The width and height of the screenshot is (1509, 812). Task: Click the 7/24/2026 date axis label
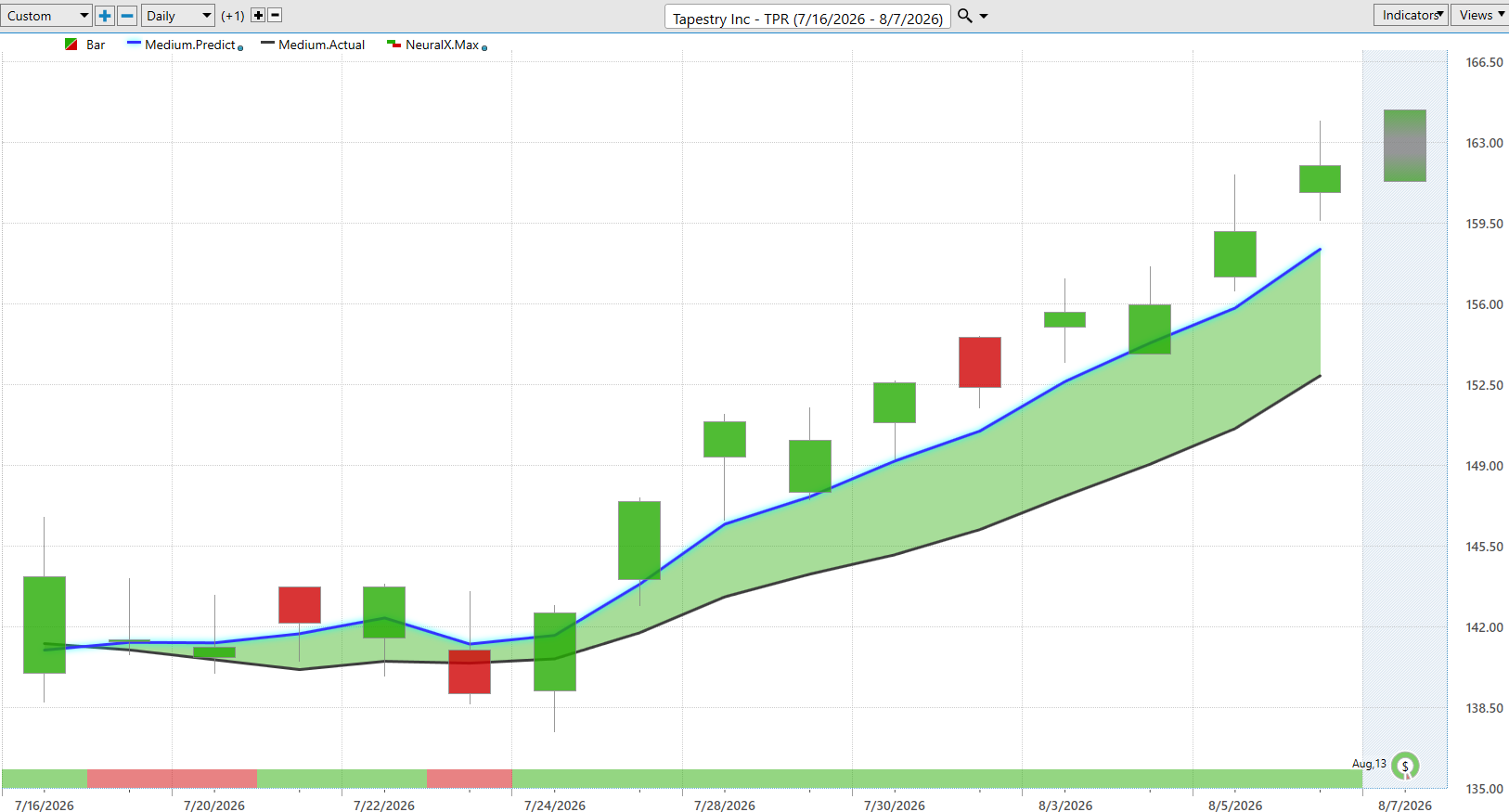click(x=555, y=806)
